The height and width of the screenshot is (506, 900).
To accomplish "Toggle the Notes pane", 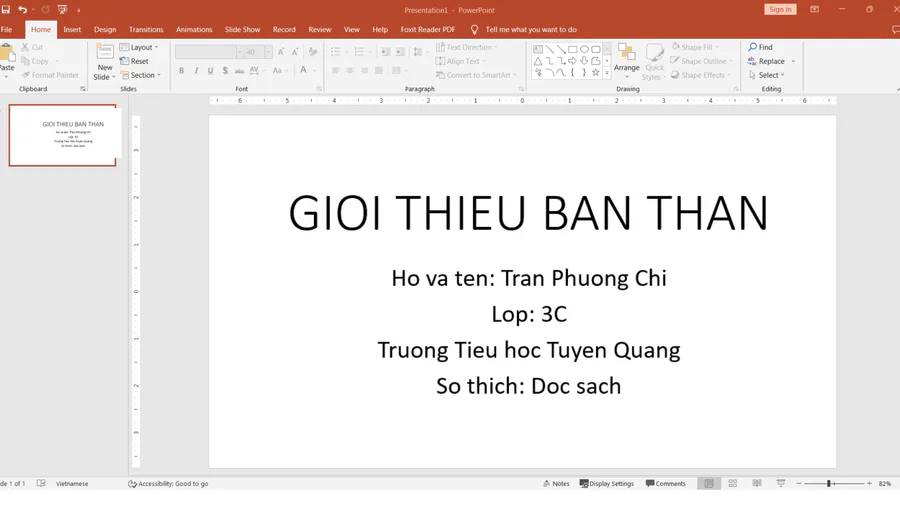I will coord(556,483).
